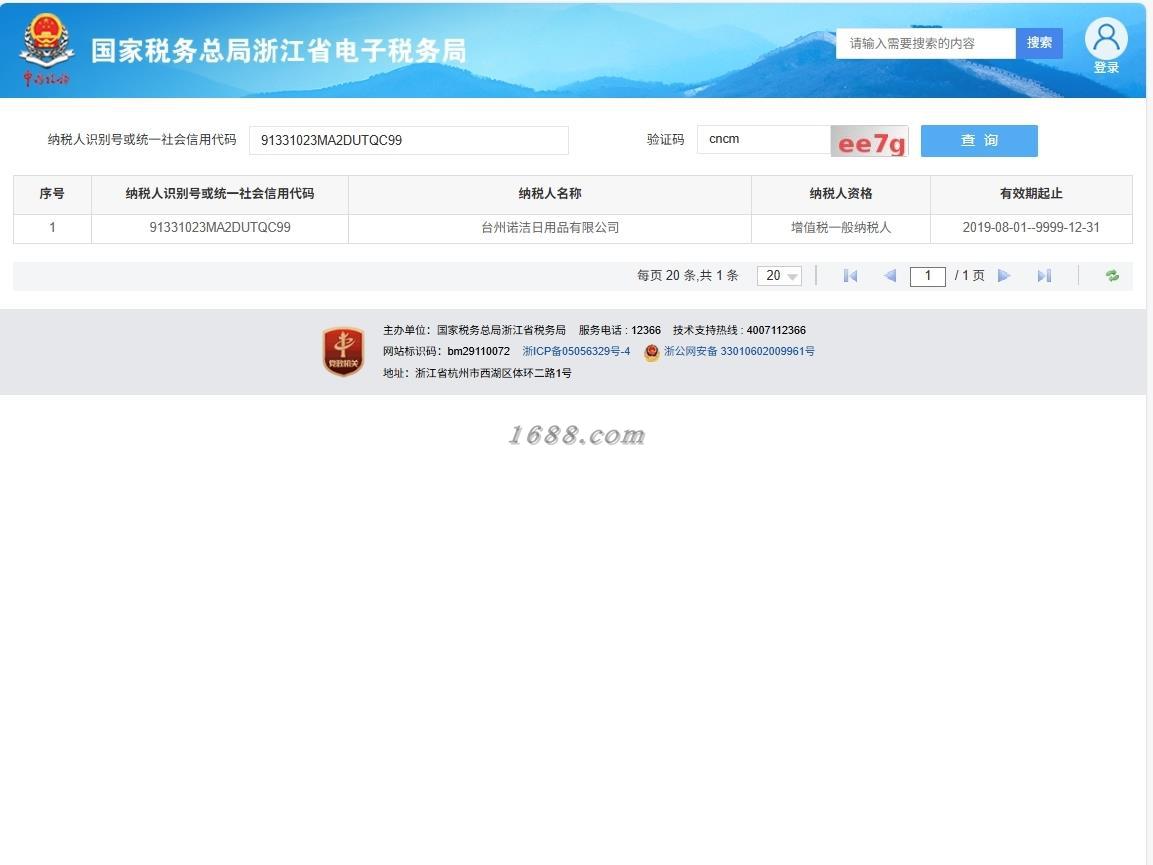This screenshot has width=1153, height=865.
Task: Select table cell 91331023MA2DUTQC99
Action: (x=220, y=228)
